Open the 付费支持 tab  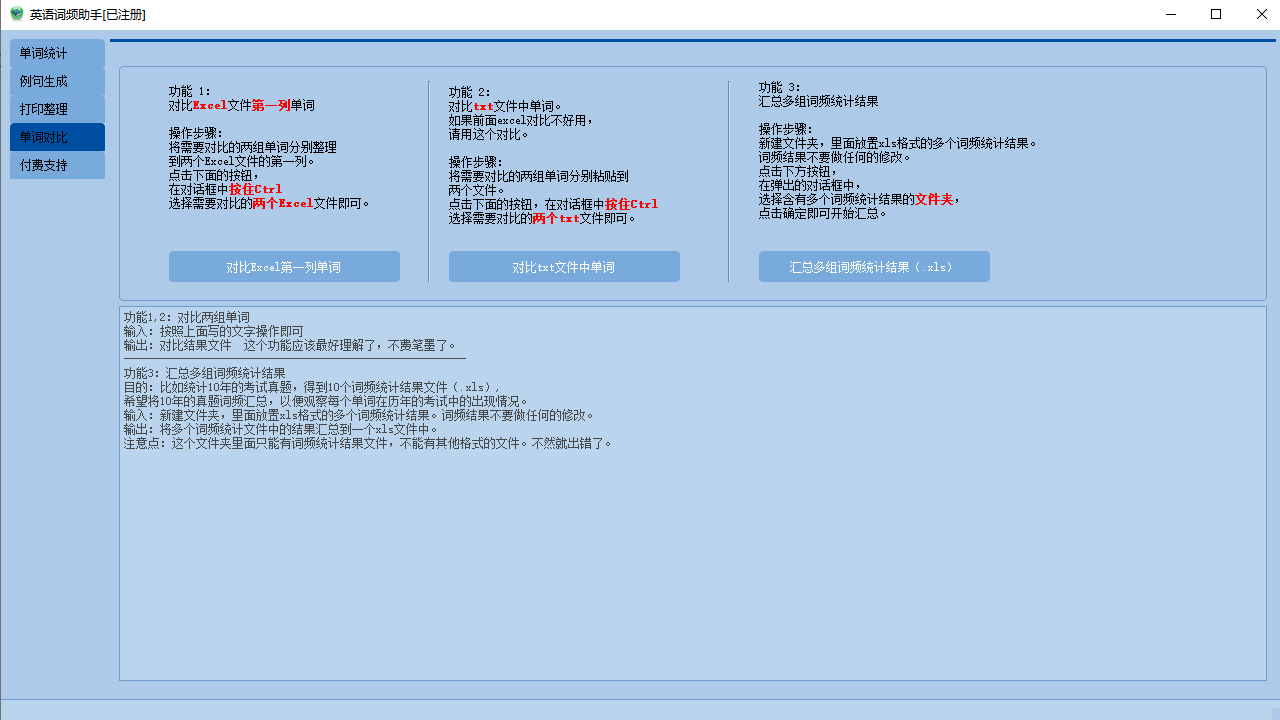(56, 164)
